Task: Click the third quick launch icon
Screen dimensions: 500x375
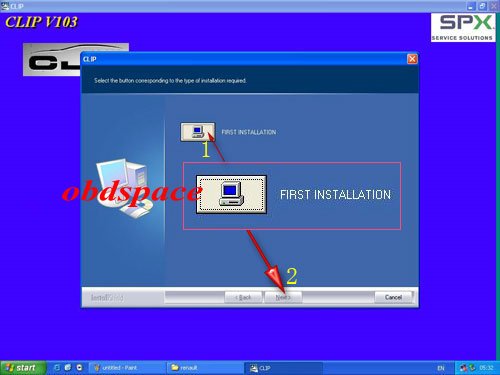Action: click(79, 368)
